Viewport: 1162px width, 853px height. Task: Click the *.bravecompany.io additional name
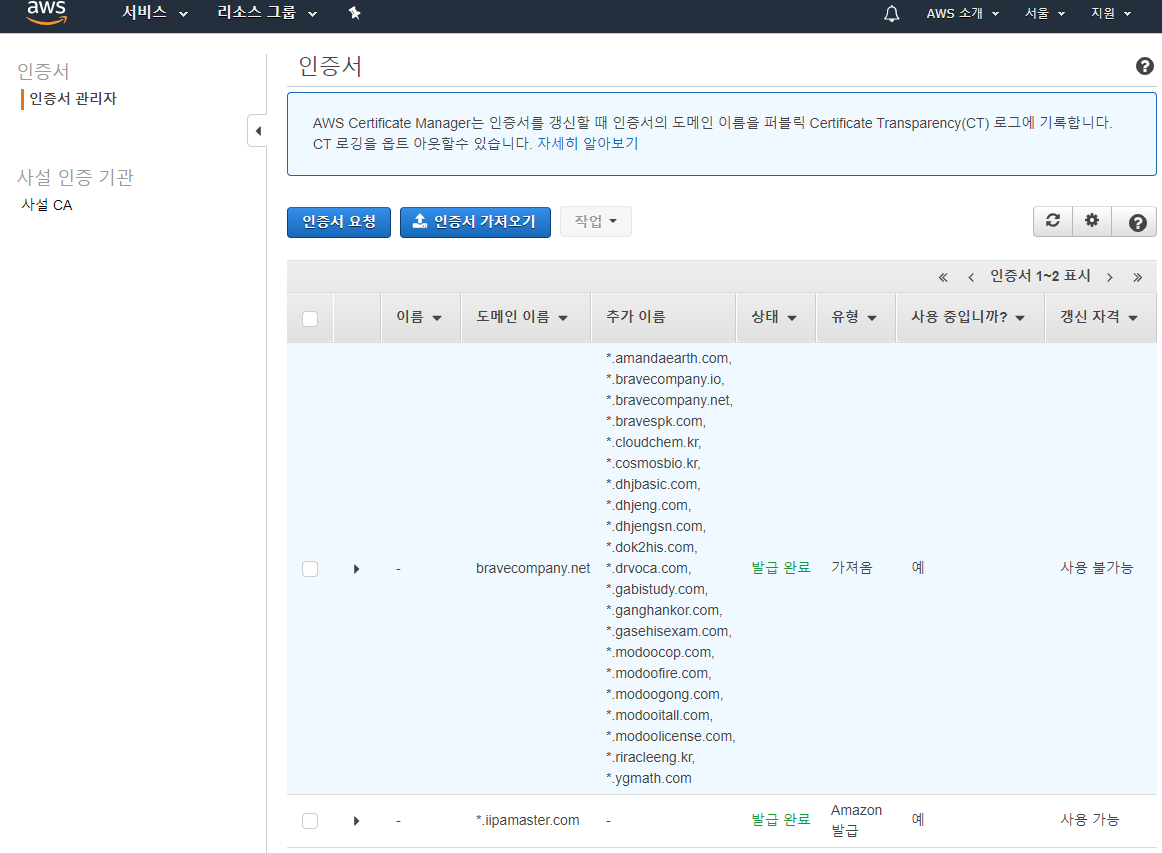coord(665,379)
